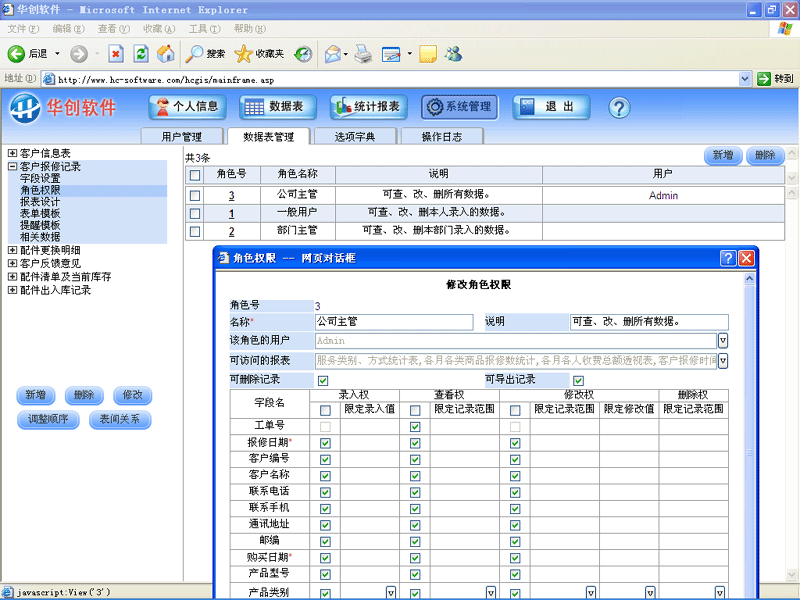Check the 部门主管 row checkbox
The width and height of the screenshot is (800, 600).
click(194, 231)
